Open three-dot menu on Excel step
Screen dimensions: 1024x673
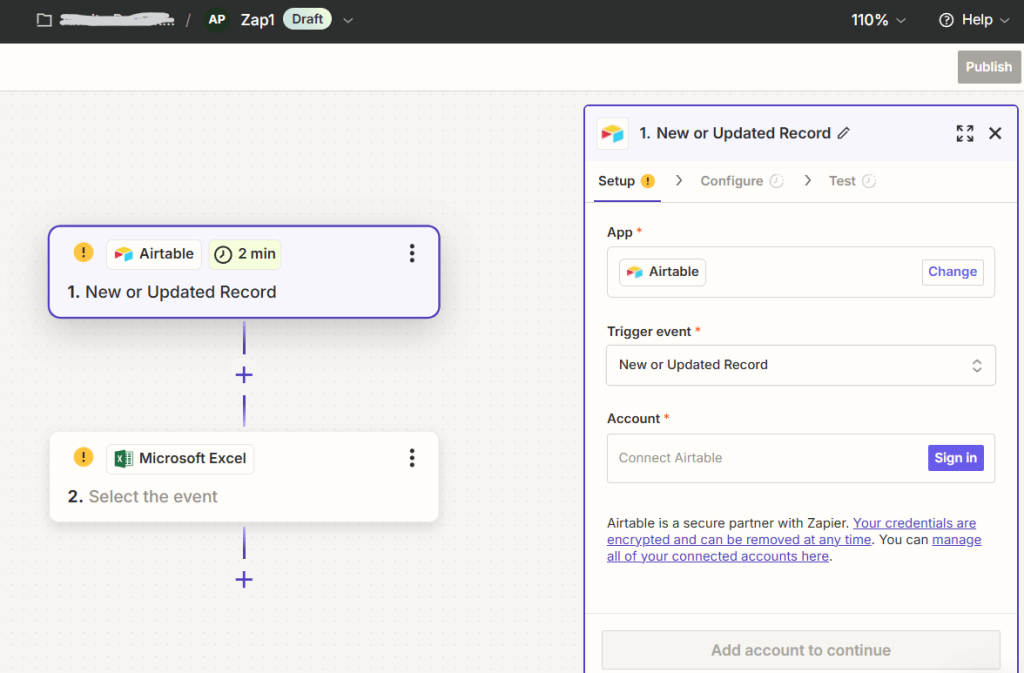[x=411, y=458]
